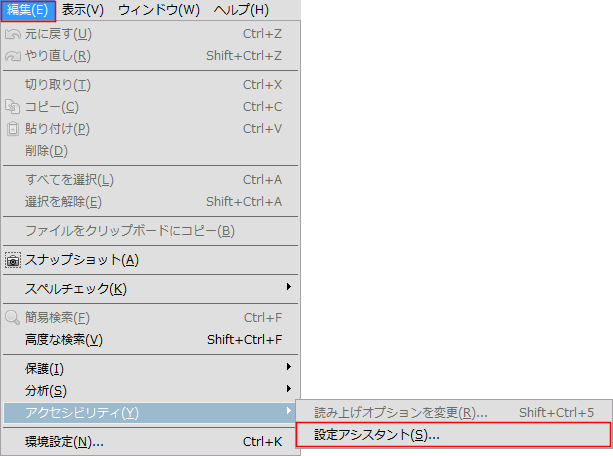Open the ウィンドウ(W) menu
This screenshot has width=613, height=456.
click(x=159, y=10)
